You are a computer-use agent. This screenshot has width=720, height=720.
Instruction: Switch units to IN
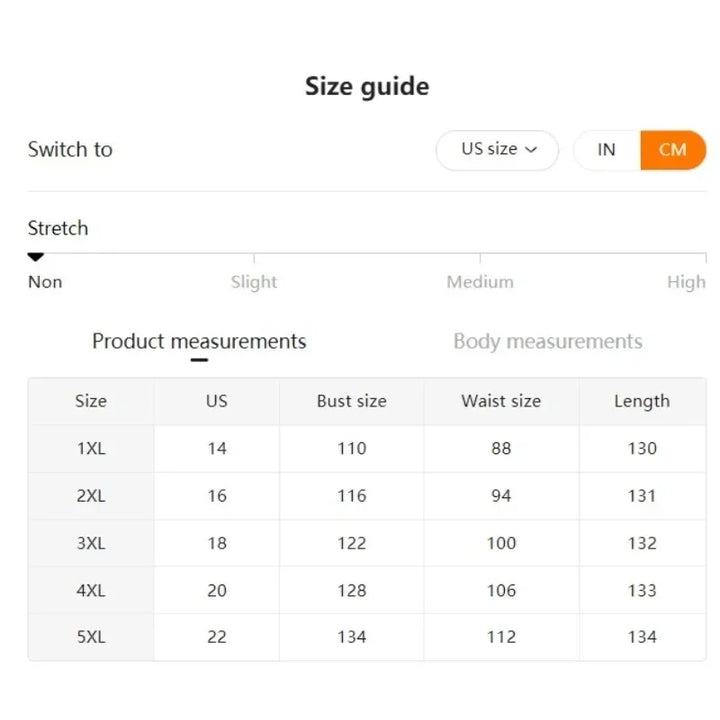pos(606,150)
